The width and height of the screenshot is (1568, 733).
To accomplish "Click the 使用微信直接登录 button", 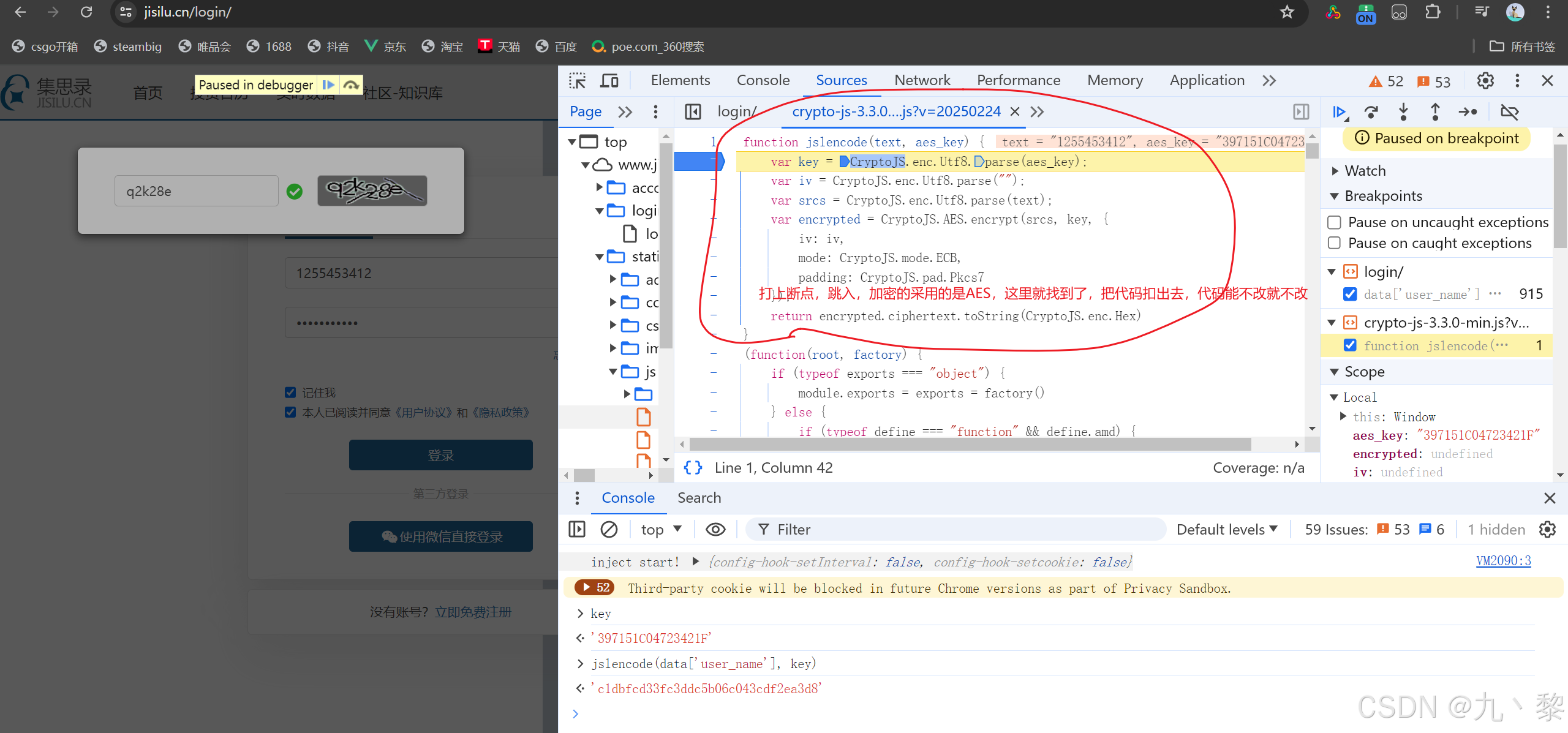I will (441, 537).
